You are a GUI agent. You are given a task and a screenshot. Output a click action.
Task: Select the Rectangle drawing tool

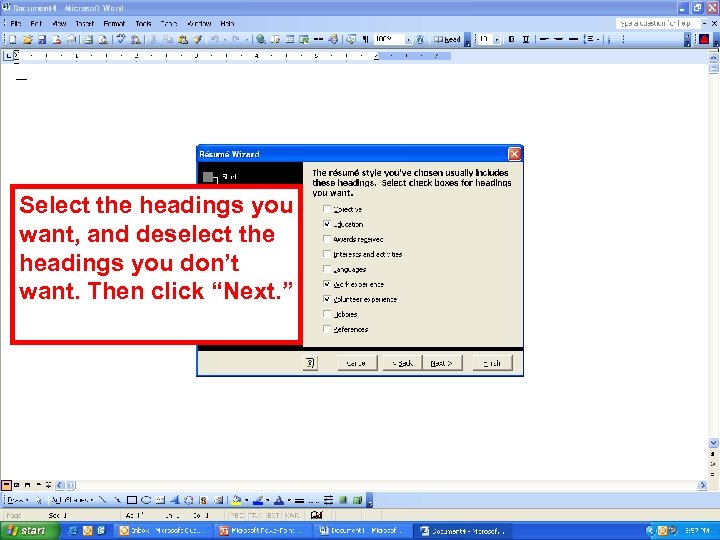(x=132, y=500)
